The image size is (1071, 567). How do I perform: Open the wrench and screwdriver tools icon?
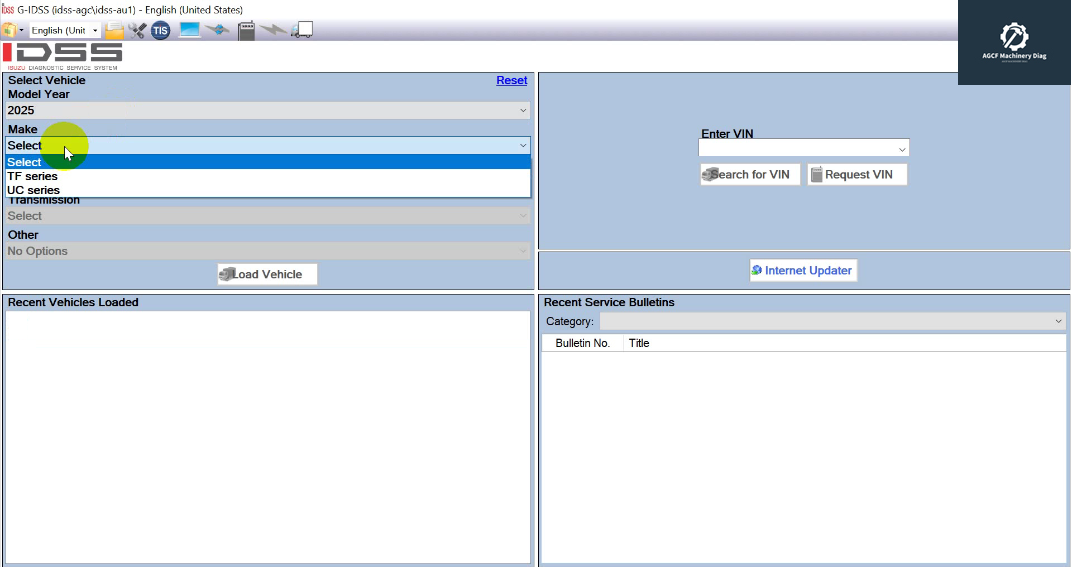tap(137, 30)
